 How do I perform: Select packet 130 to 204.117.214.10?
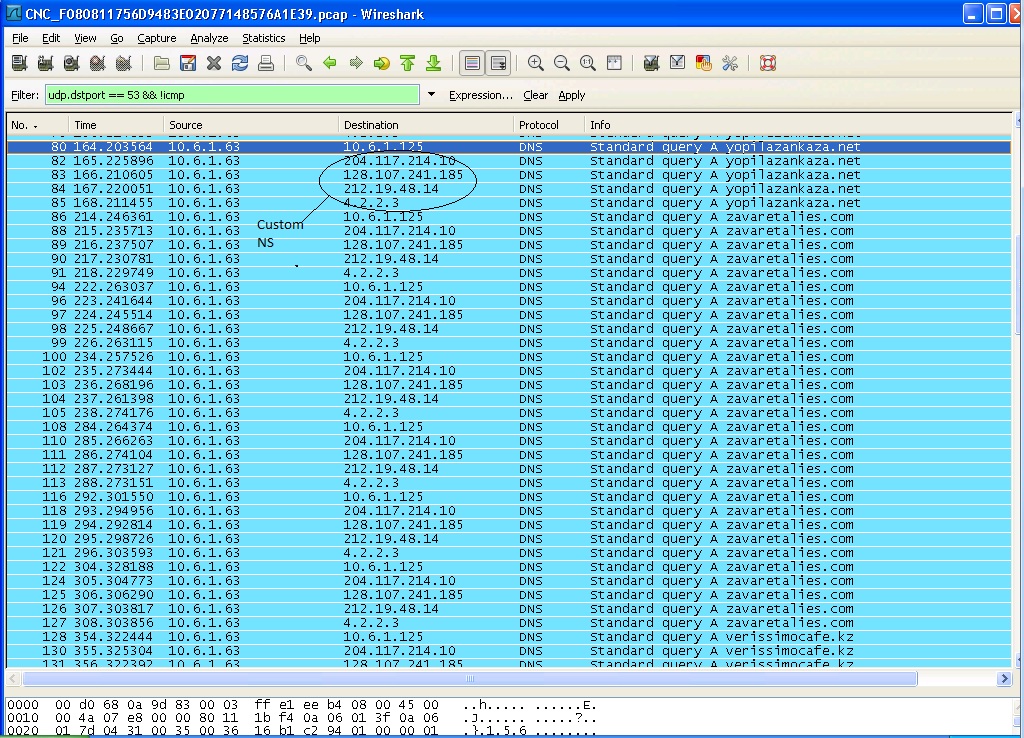coord(509,651)
